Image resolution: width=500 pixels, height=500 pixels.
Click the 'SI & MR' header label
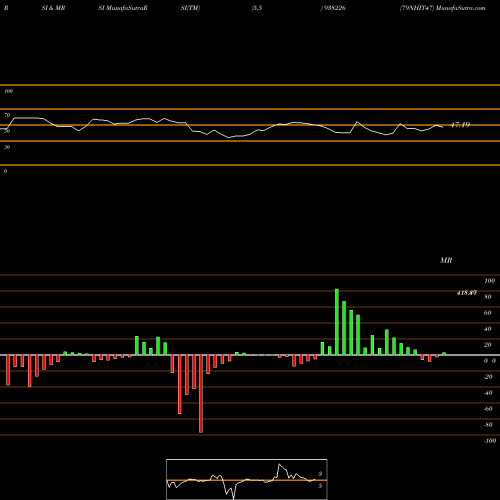[53, 8]
